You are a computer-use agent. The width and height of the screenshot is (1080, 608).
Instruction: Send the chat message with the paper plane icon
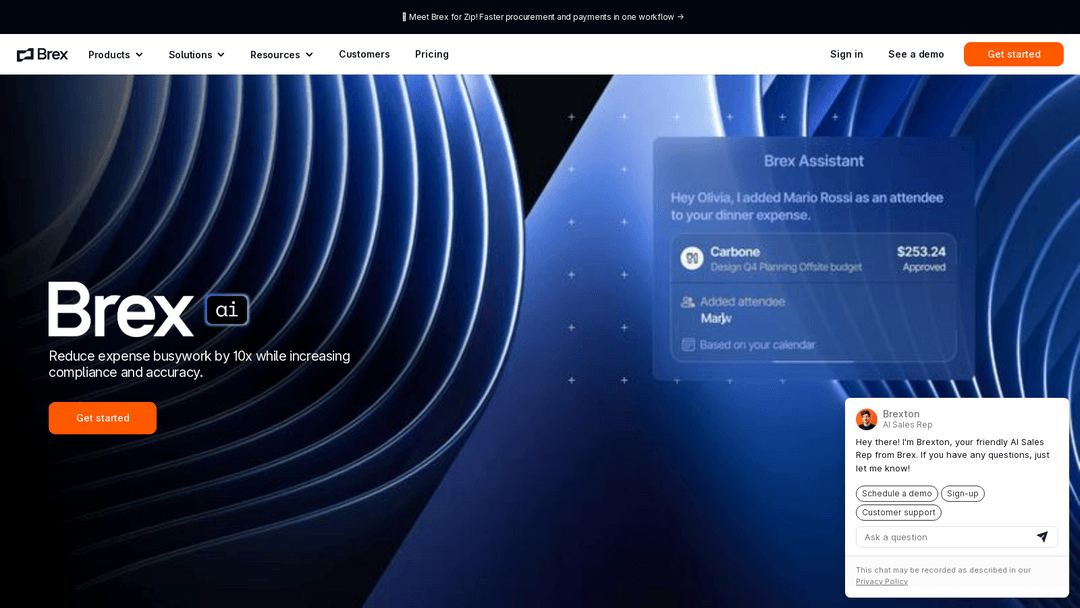click(x=1042, y=537)
